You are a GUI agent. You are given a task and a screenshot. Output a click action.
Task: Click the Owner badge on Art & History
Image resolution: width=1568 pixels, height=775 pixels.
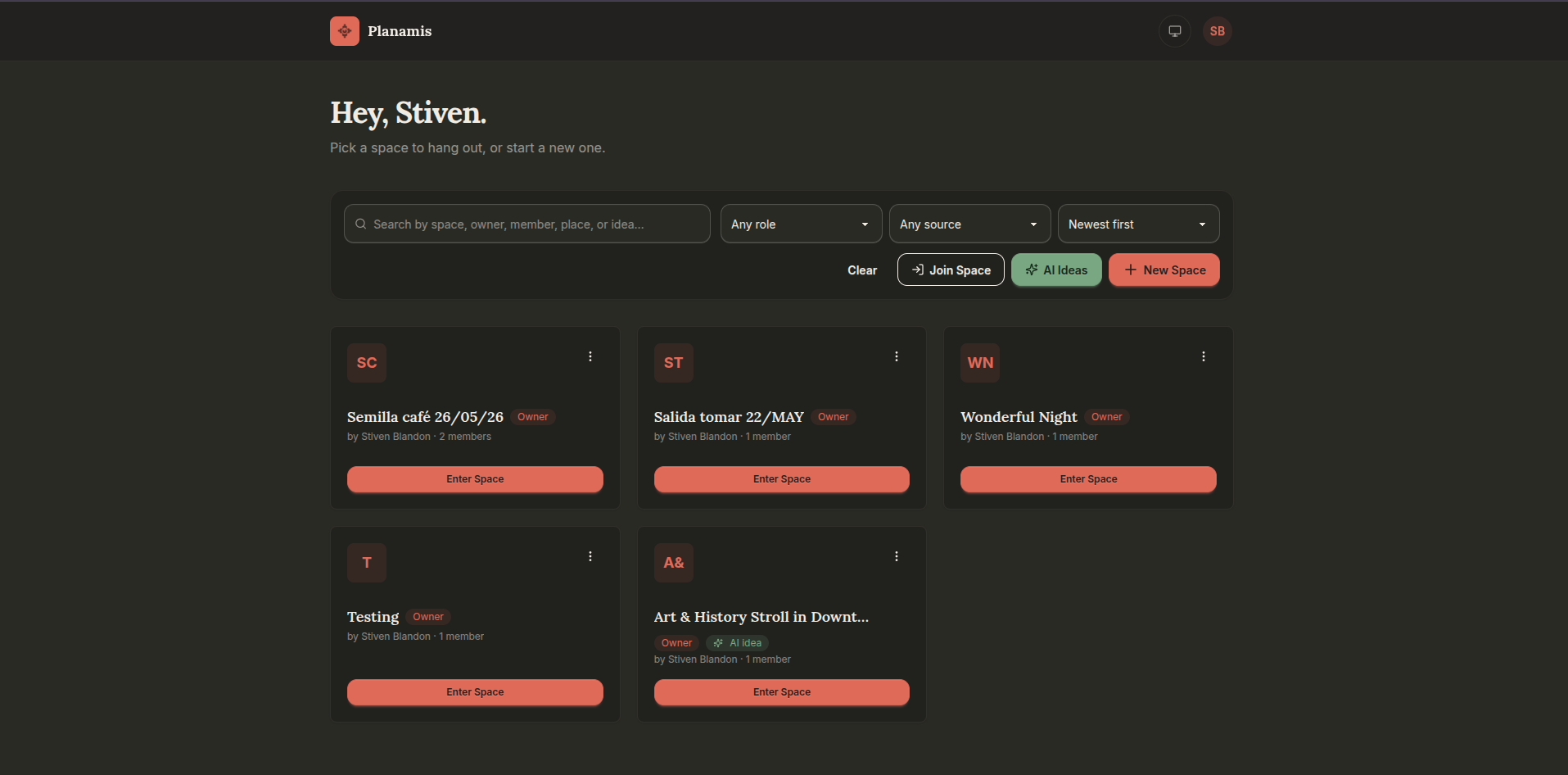click(676, 643)
